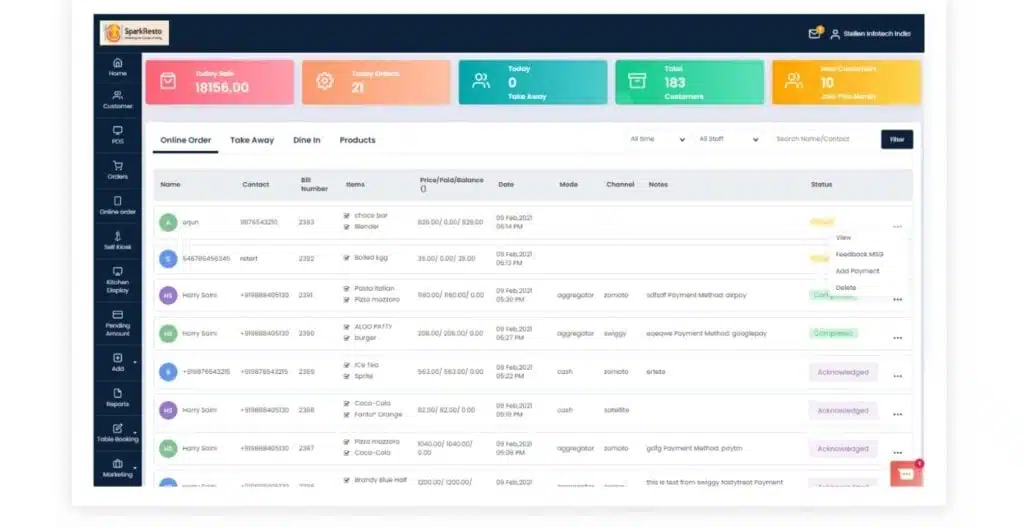This screenshot has height=527, width=1024.
Task: Click the SparkResto logo
Action: pyautogui.click(x=135, y=33)
